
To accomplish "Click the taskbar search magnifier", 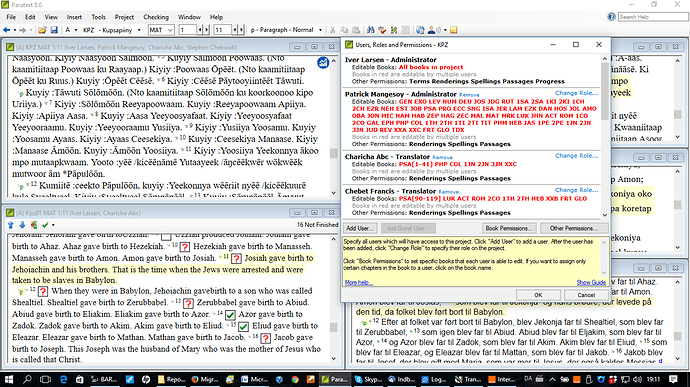I will pos(27,379).
